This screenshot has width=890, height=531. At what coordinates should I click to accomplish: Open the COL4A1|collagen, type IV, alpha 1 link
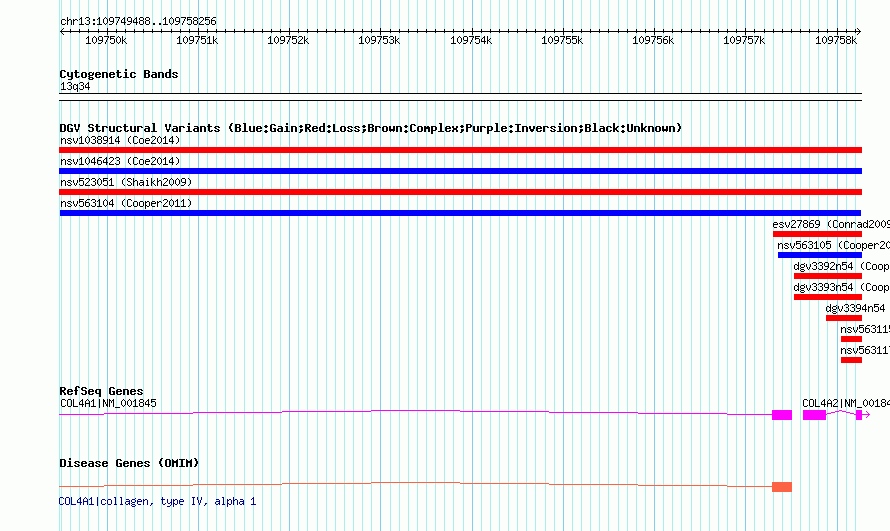(x=157, y=502)
